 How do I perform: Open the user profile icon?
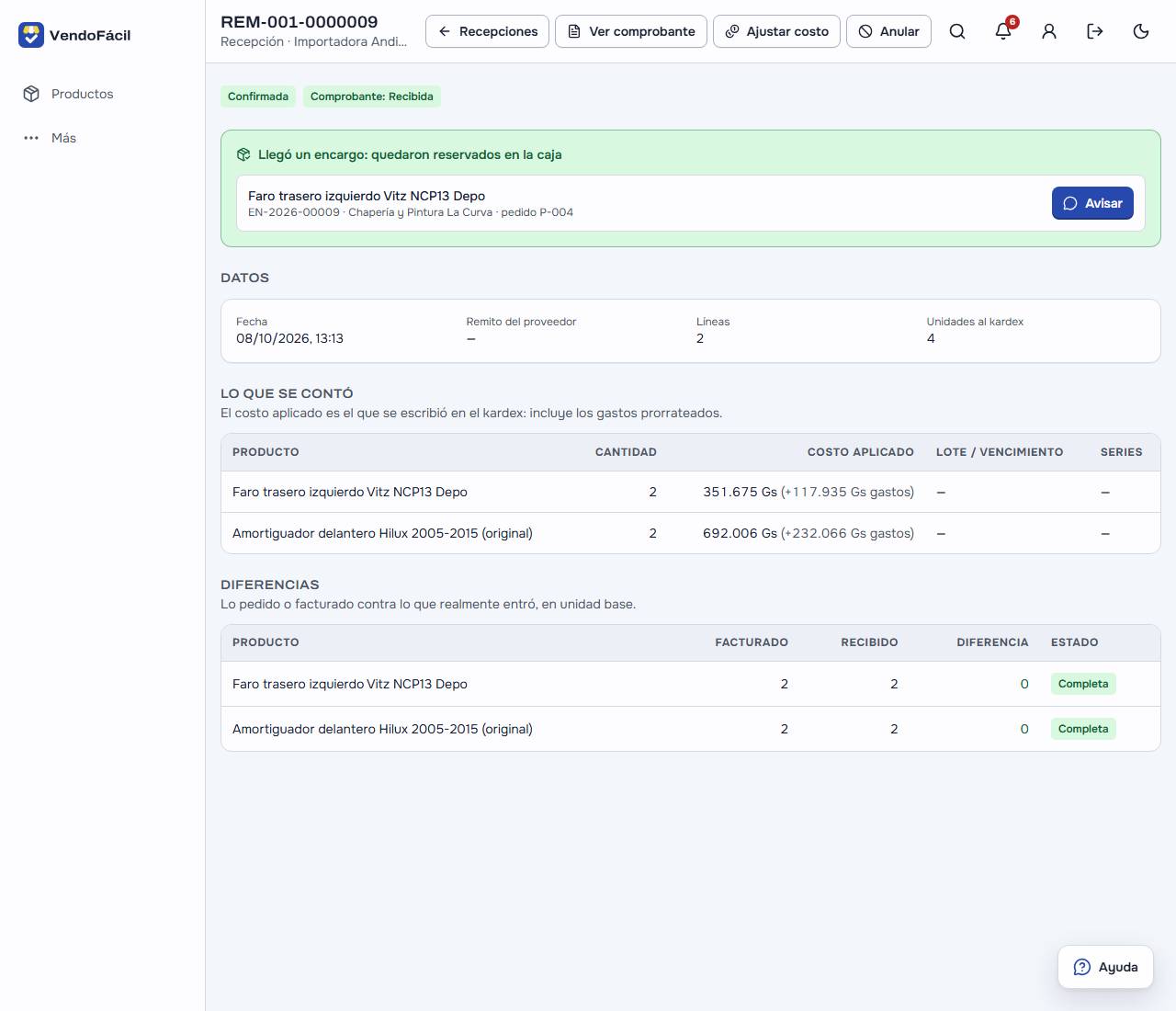click(x=1049, y=31)
